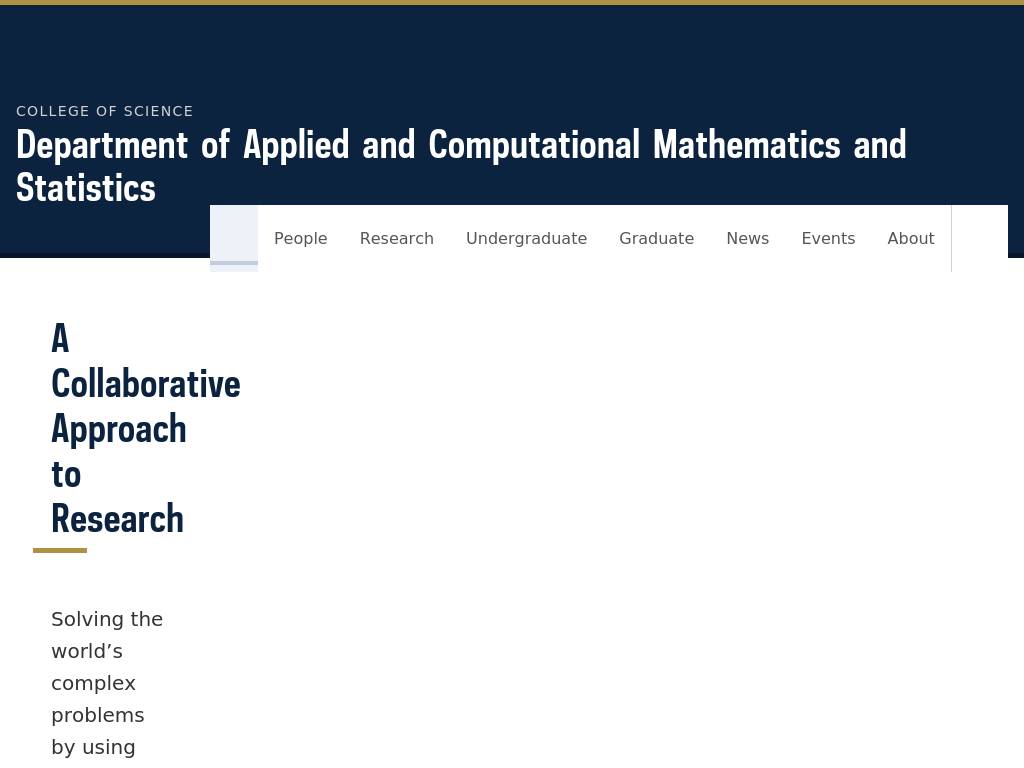The image size is (1024, 768).
Task: Click the 'Solving the world's' paragraph text
Action: (106, 634)
